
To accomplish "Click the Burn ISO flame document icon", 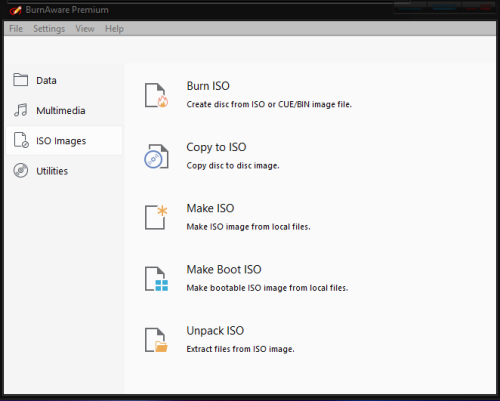I will pyautogui.click(x=156, y=95).
